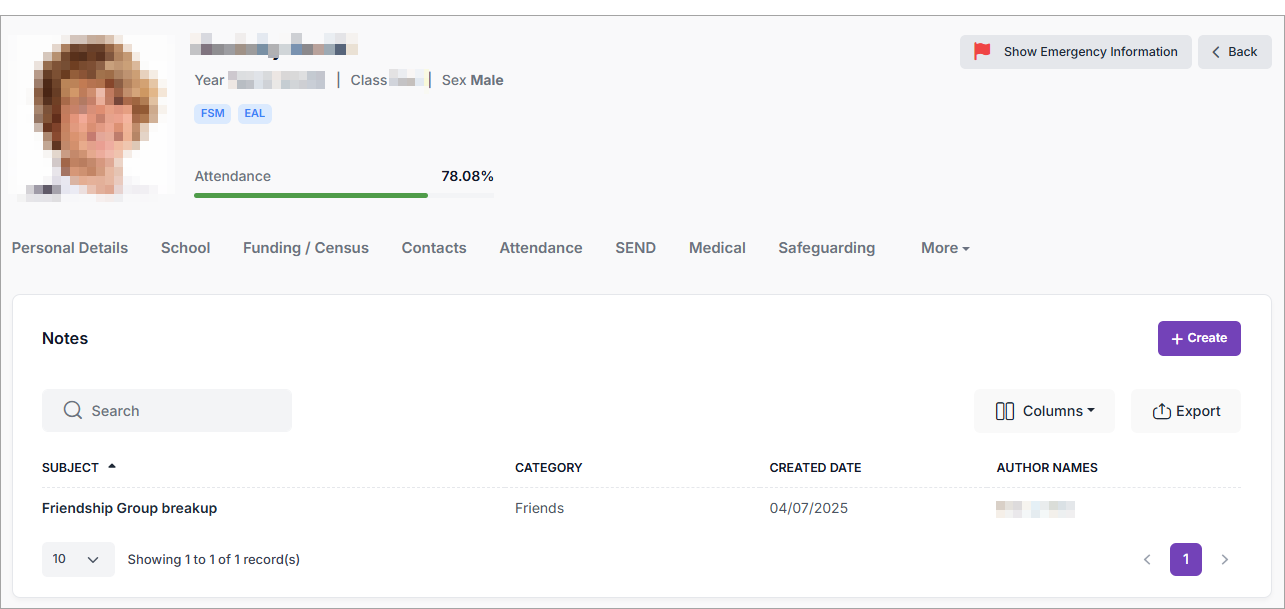Select the Funding / Census tab
This screenshot has height=609, width=1285.
pyautogui.click(x=305, y=248)
